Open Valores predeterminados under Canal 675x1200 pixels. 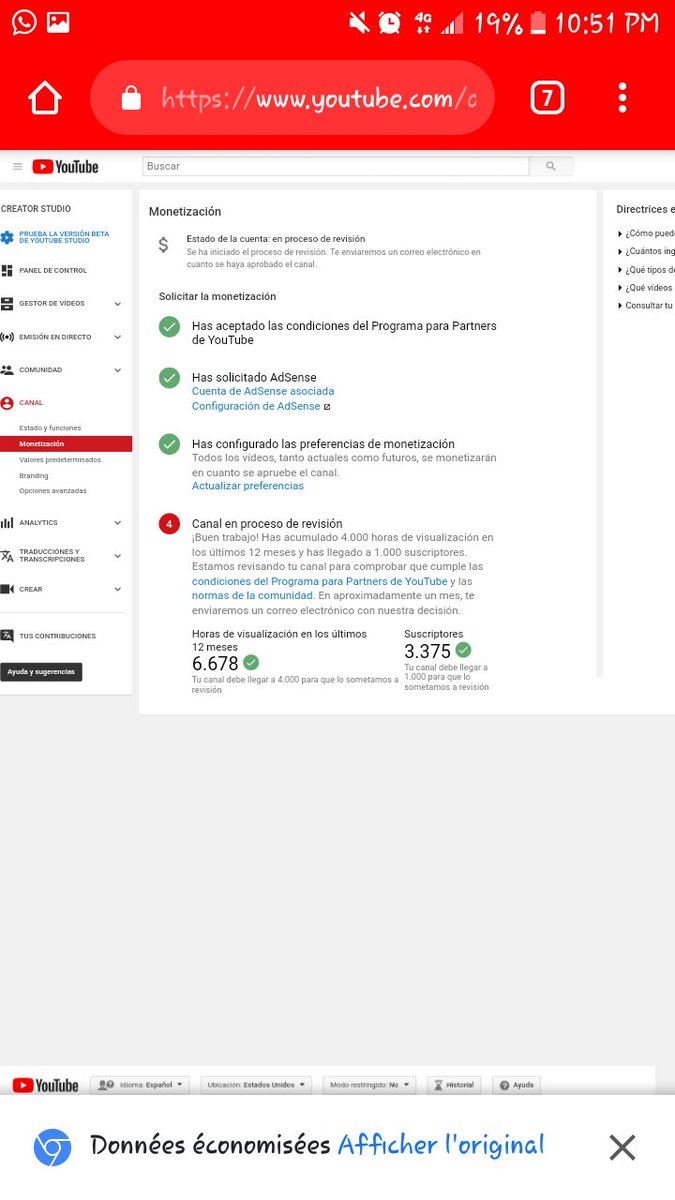60,460
